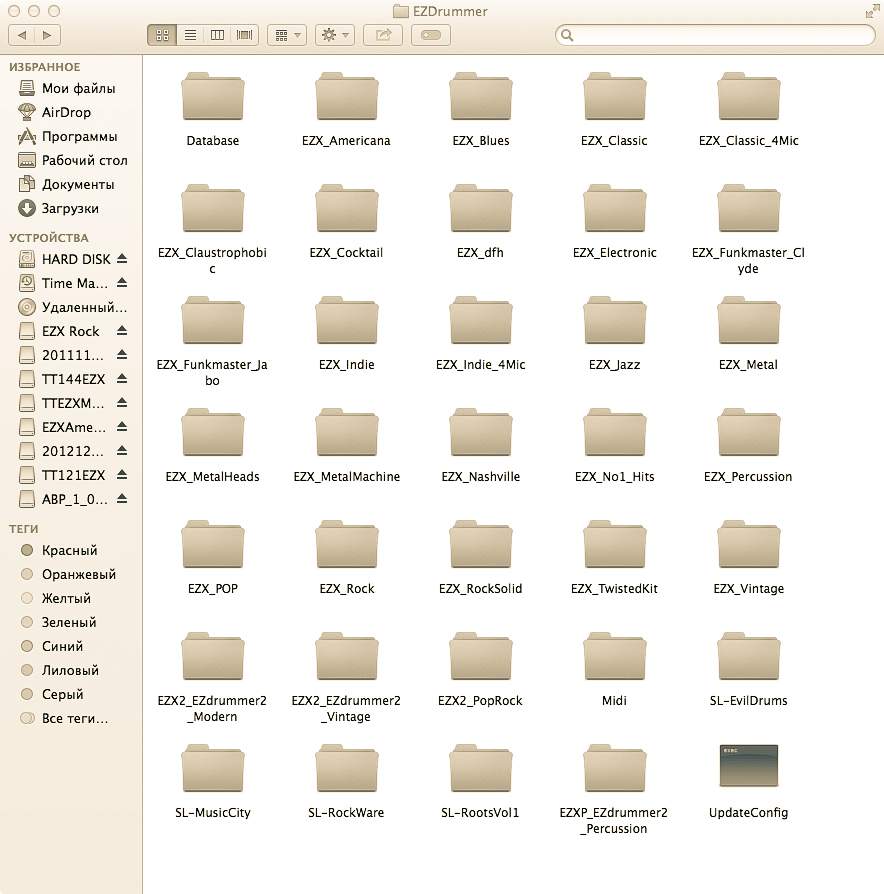The height and width of the screenshot is (894, 884).
Task: Click the Программы sidebar item
Action: click(79, 136)
